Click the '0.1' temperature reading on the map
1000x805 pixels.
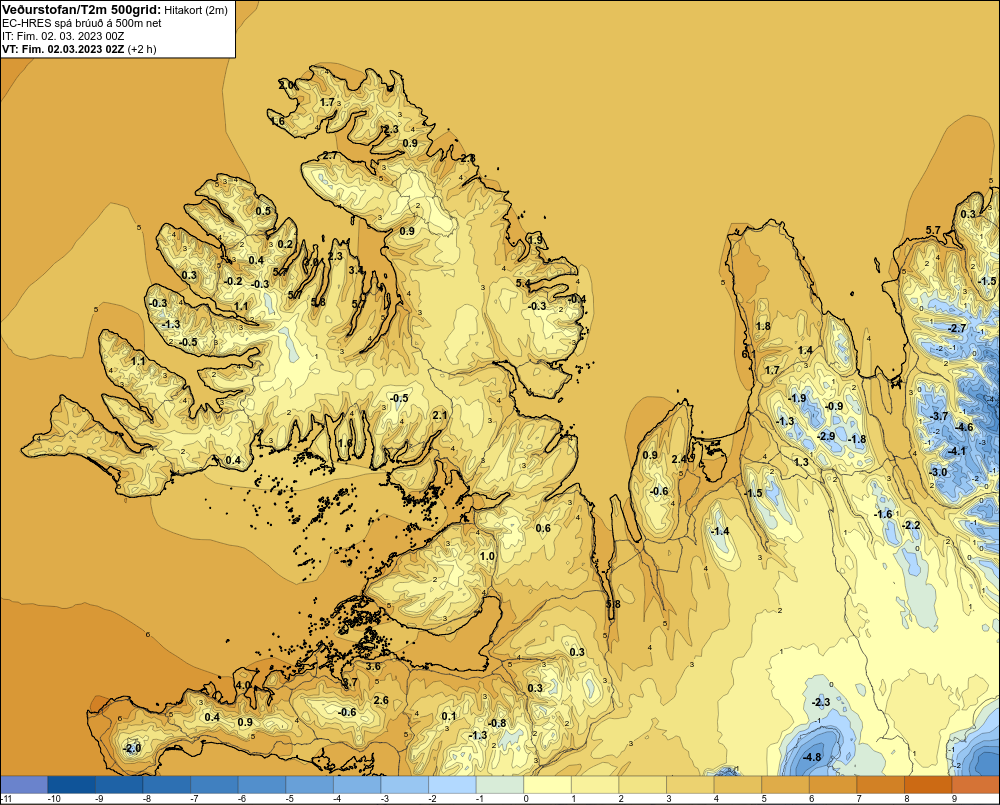449,716
